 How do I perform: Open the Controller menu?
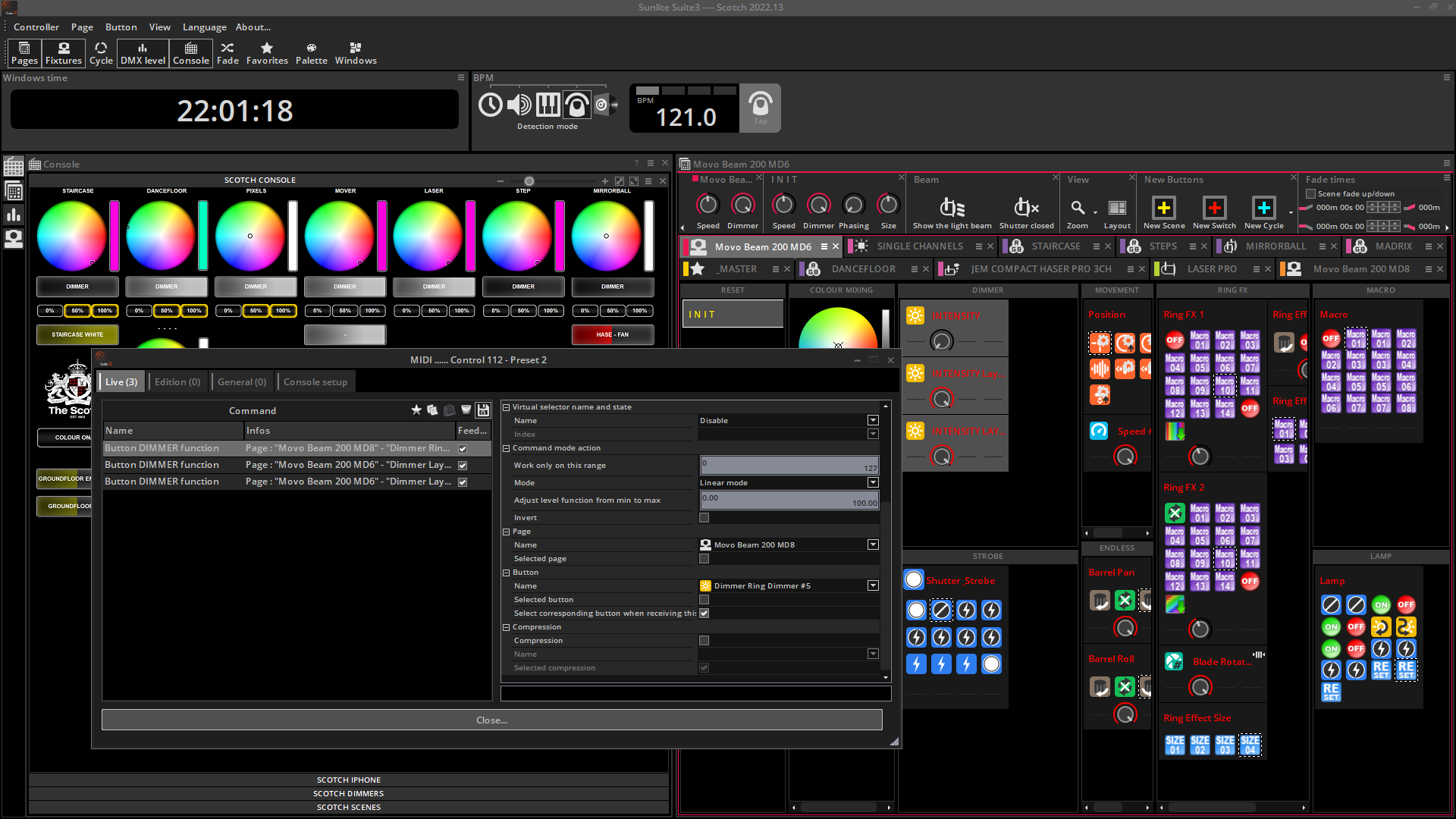point(36,27)
